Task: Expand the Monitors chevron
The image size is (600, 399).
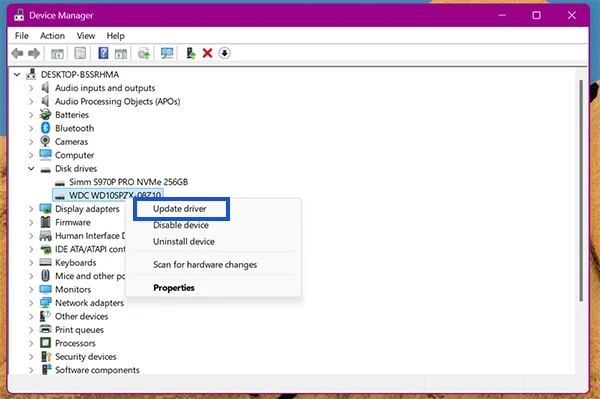Action: point(31,290)
